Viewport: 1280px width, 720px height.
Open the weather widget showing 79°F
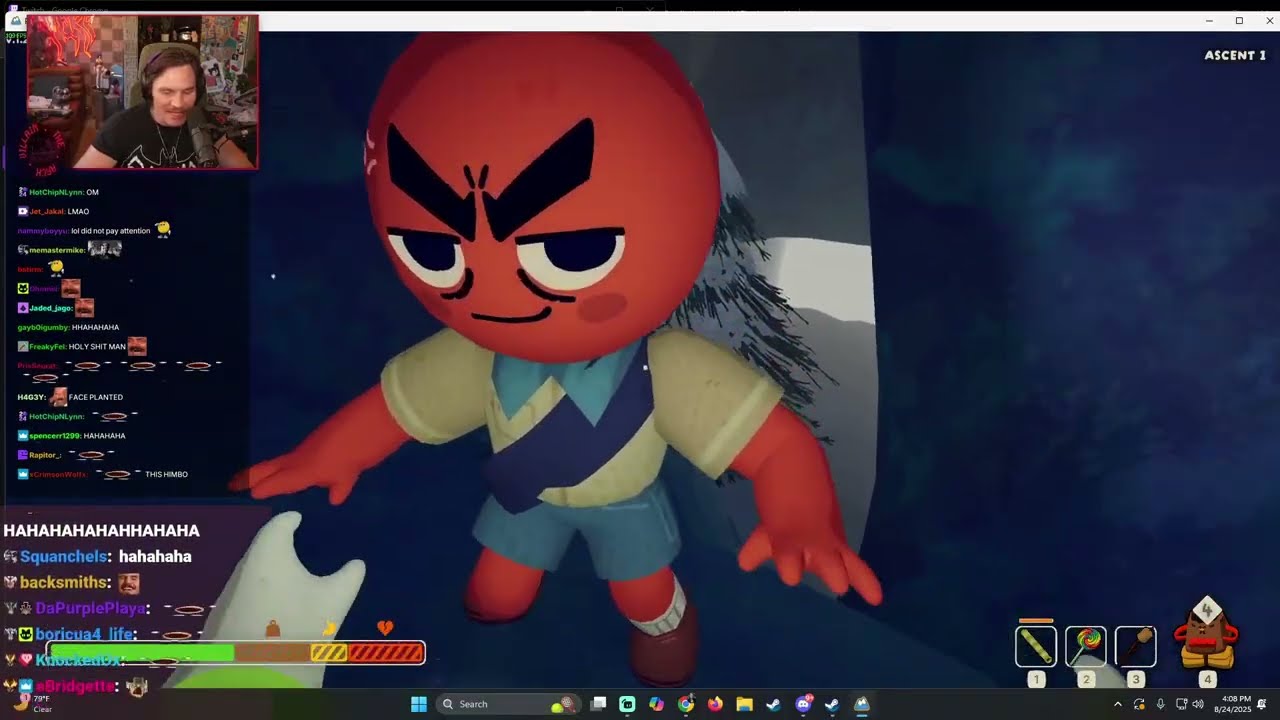click(30, 704)
